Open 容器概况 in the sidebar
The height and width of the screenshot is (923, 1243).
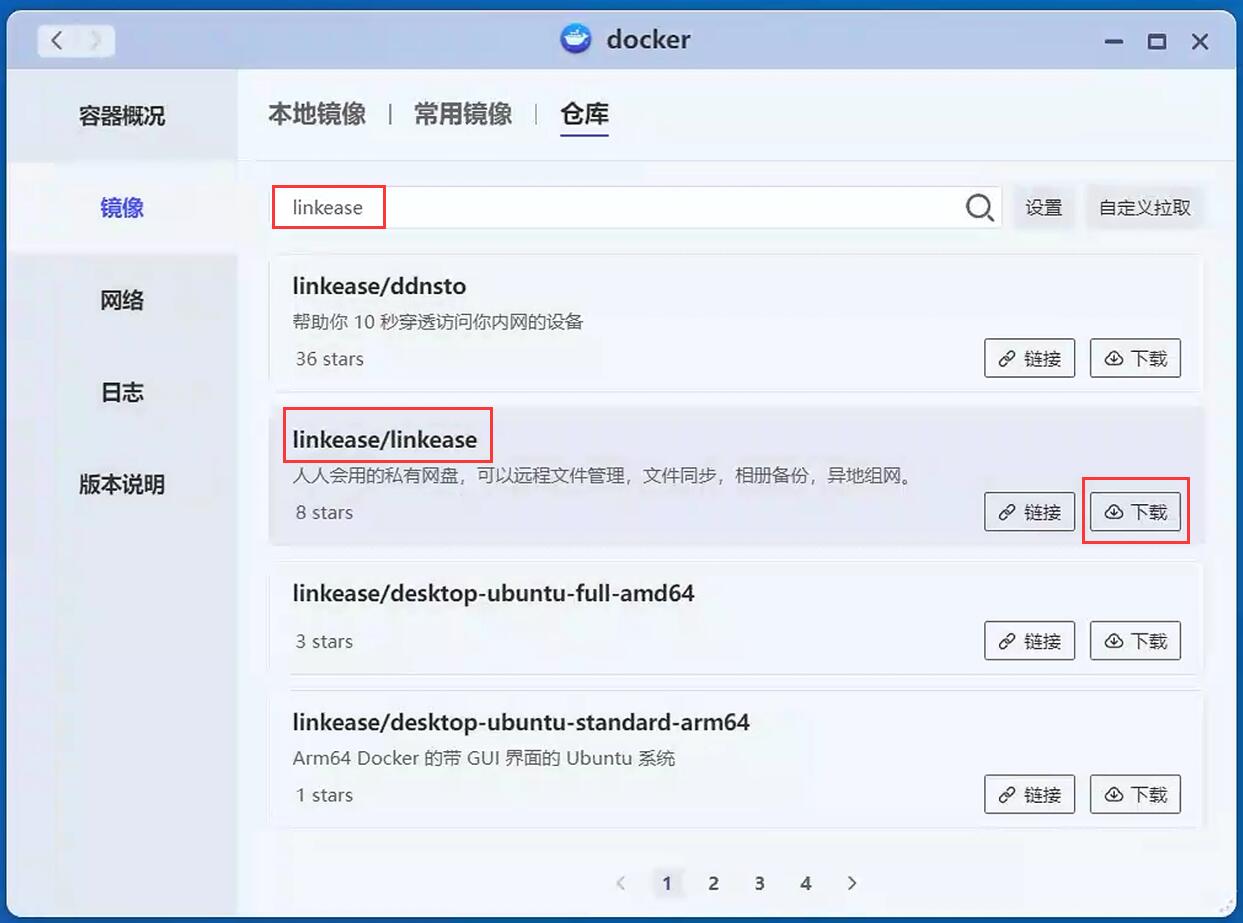[x=122, y=116]
